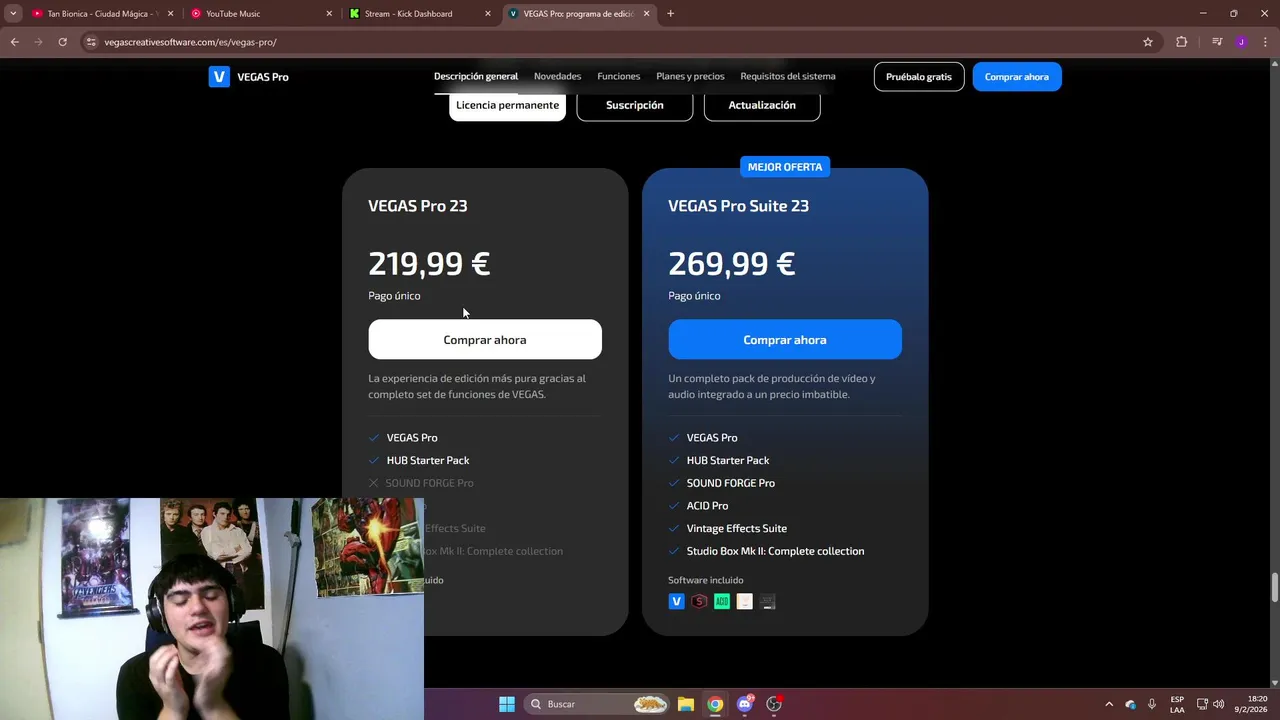The height and width of the screenshot is (720, 1280).
Task: Click the VEGAS Pro Suite 23 heading
Action: point(738,206)
